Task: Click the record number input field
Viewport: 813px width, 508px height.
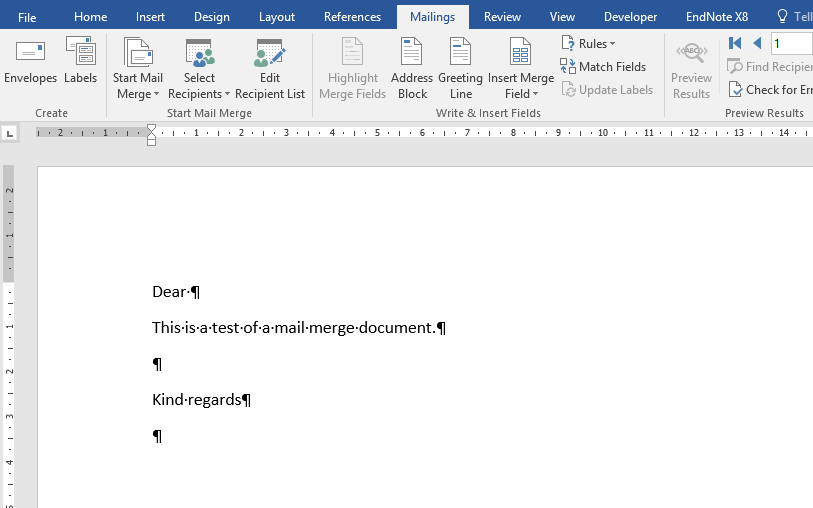Action: point(790,43)
